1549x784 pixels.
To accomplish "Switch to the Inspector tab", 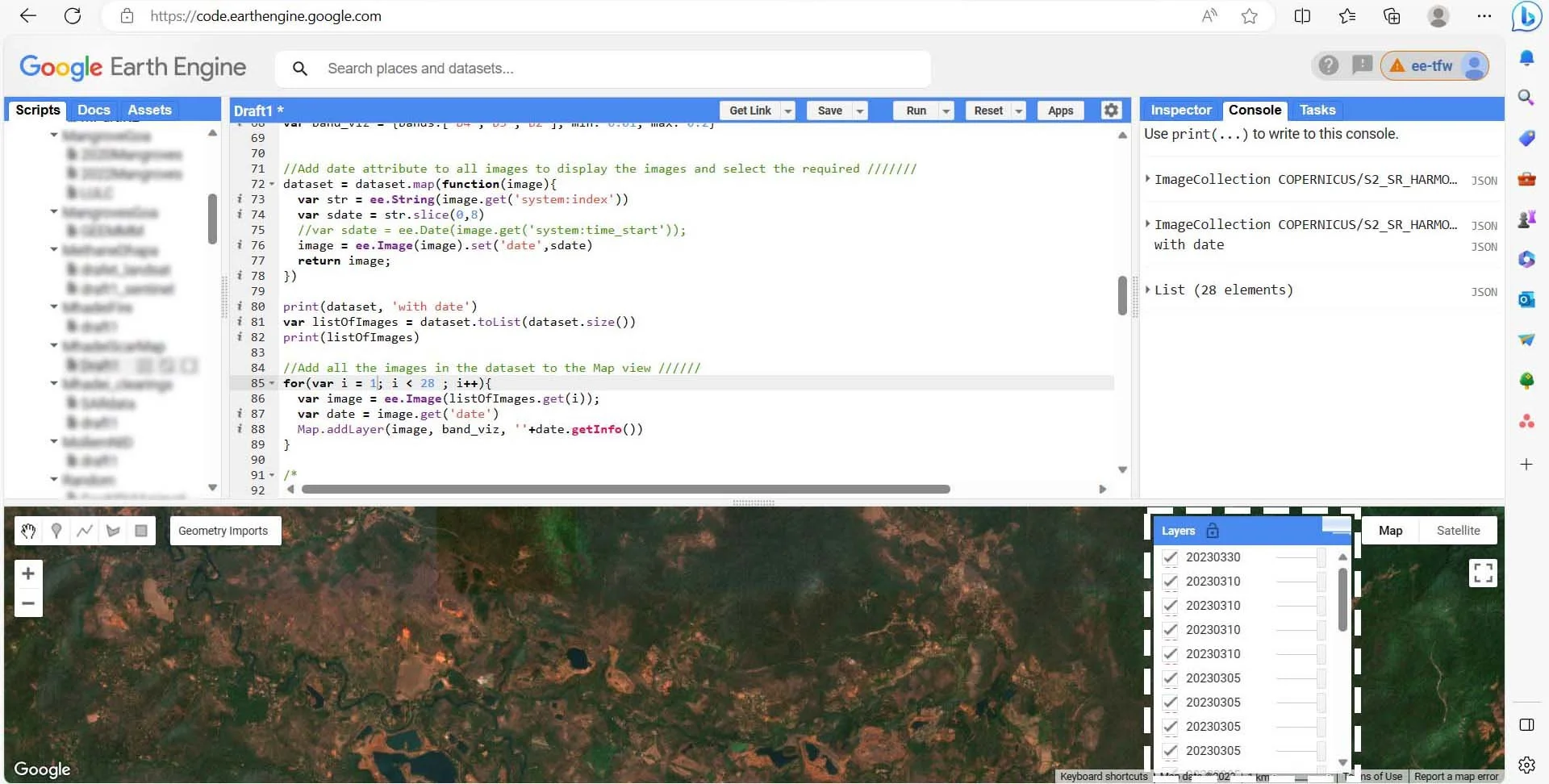I will tap(1180, 110).
